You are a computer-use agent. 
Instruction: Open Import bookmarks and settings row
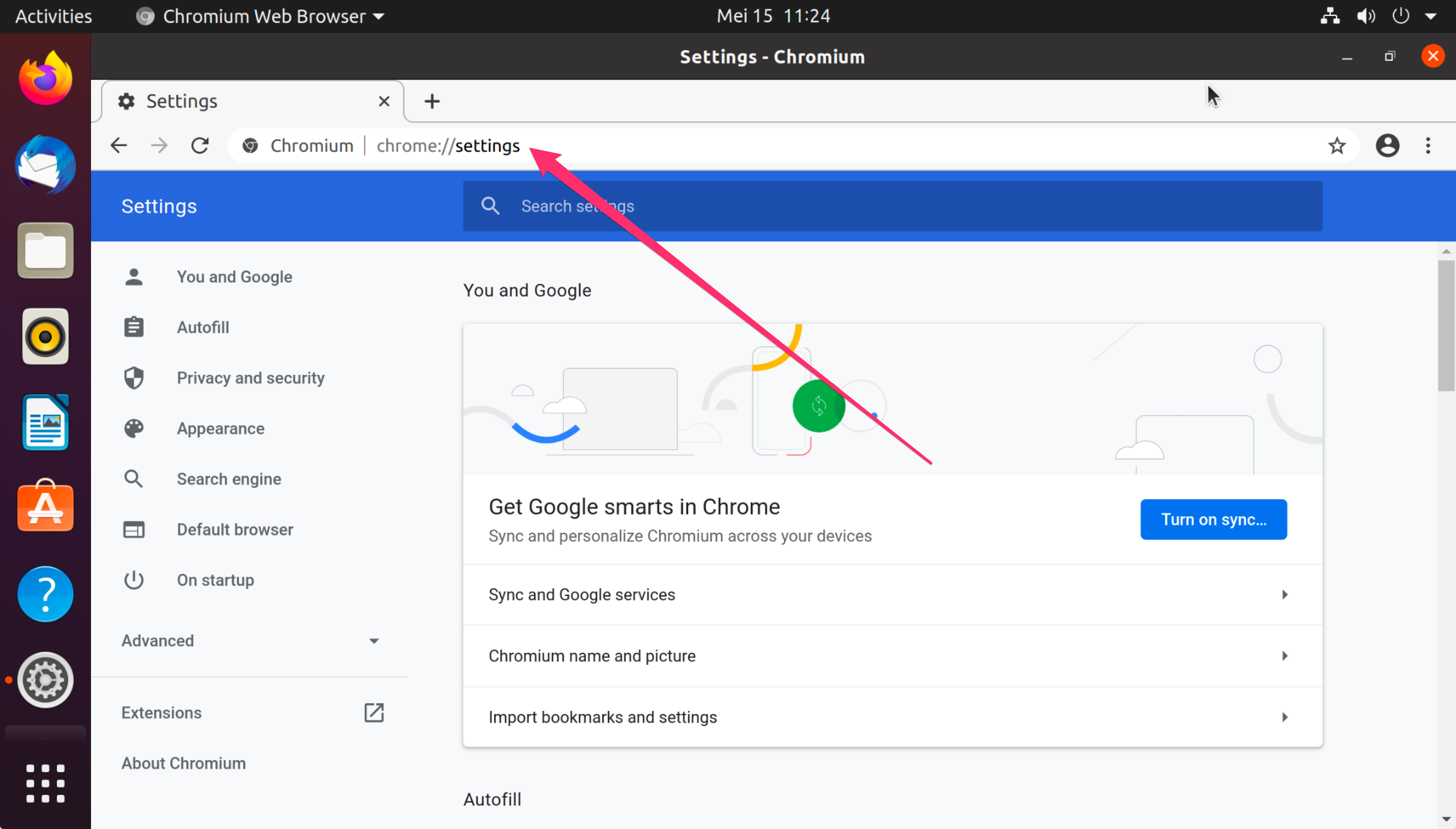[892, 717]
